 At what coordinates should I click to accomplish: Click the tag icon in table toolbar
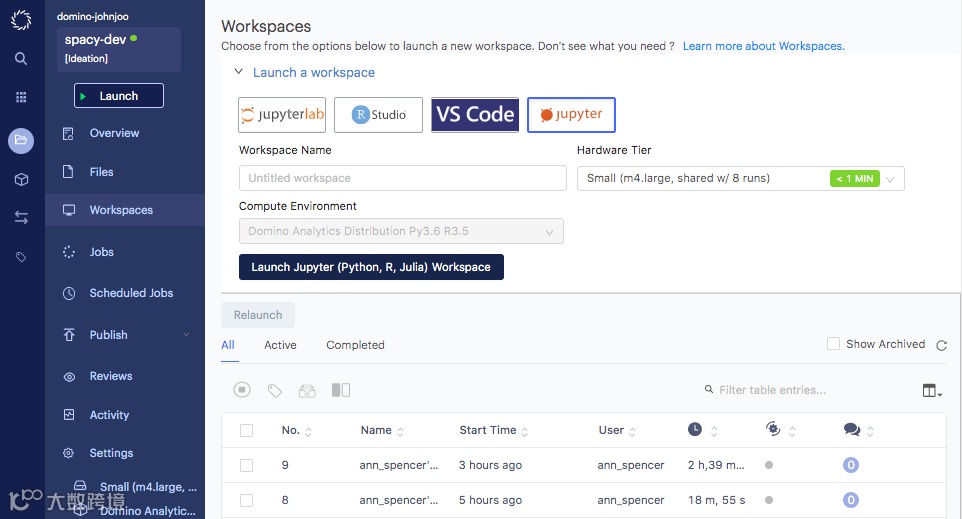274,390
